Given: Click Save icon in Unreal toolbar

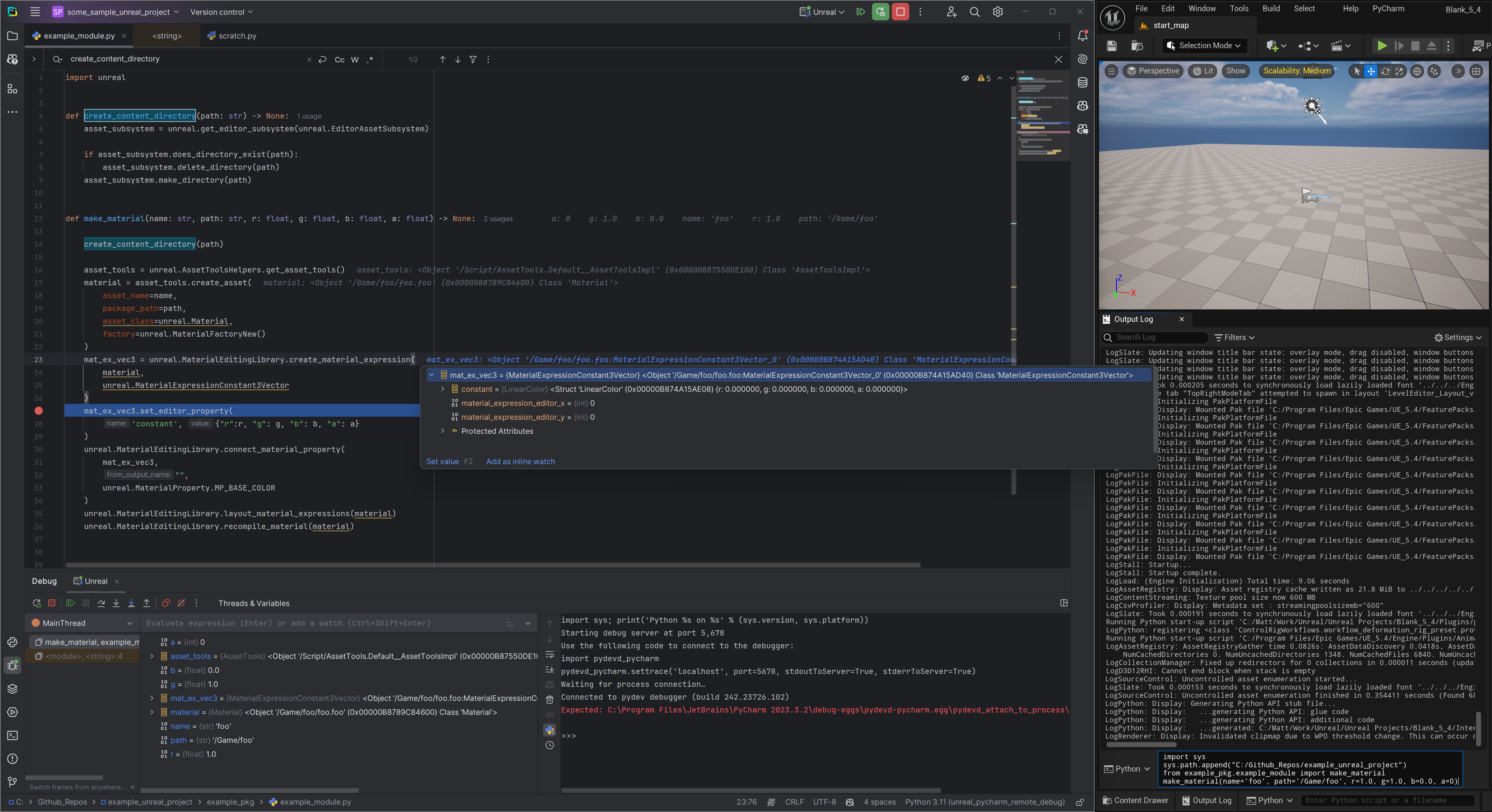Looking at the screenshot, I should (1111, 46).
